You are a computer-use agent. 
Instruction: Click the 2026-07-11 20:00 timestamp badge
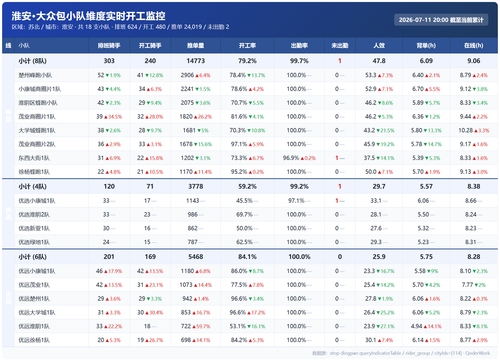[441, 20]
